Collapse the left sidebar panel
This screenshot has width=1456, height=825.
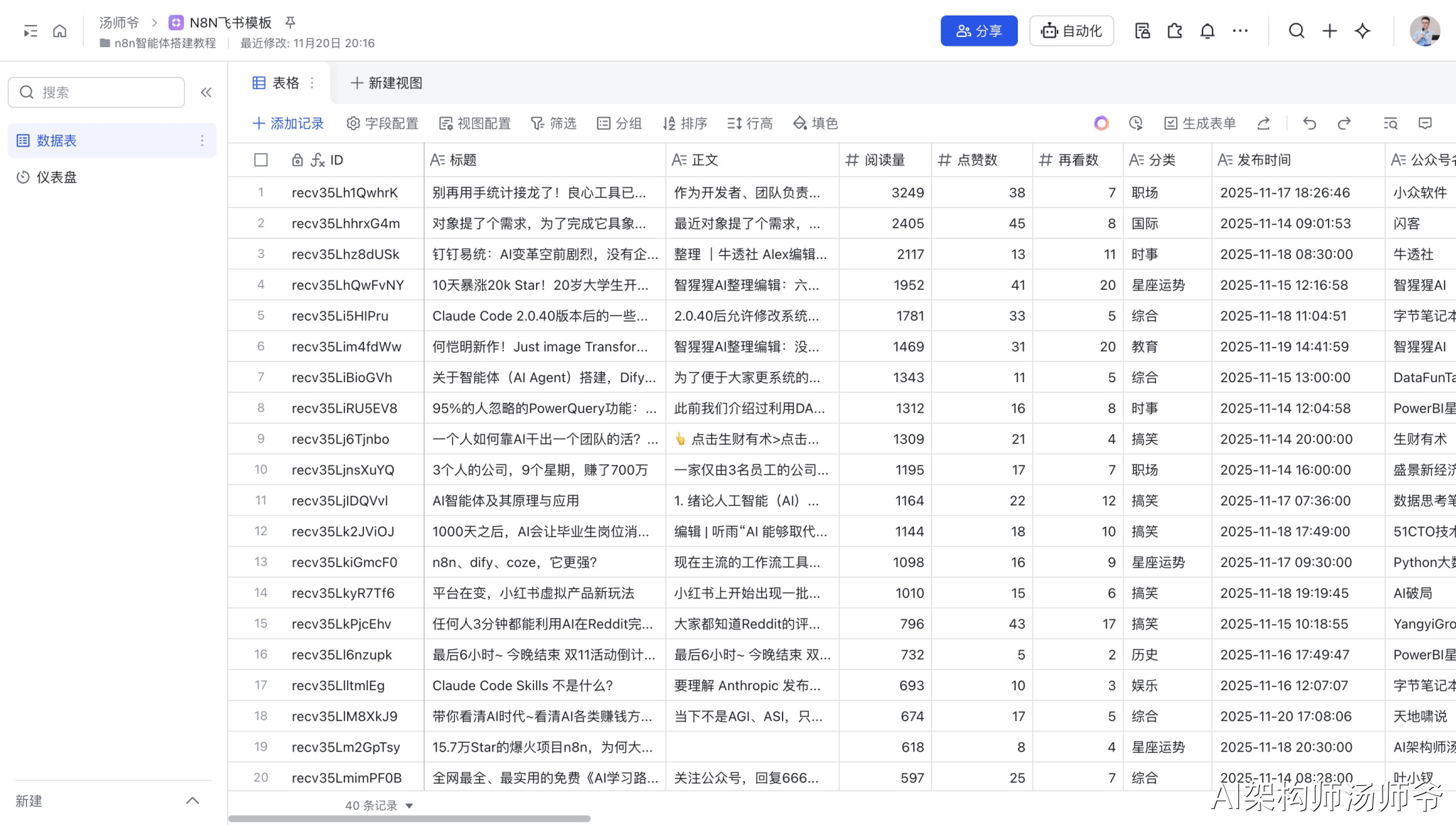[x=206, y=92]
